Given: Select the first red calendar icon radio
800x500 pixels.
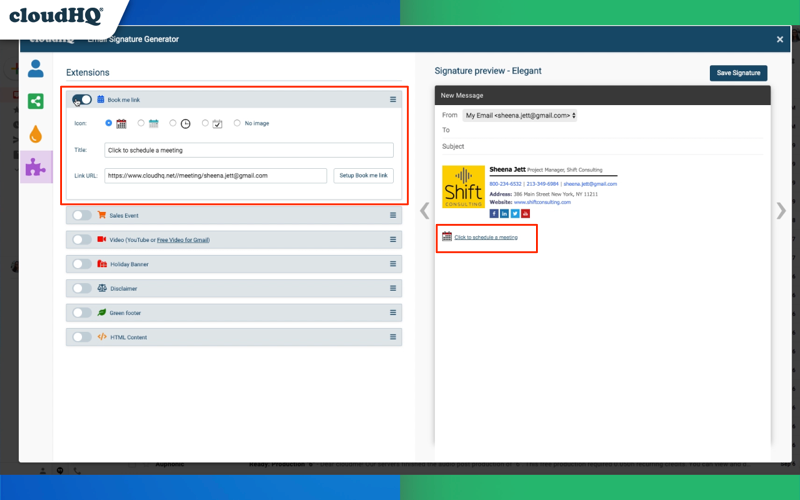Looking at the screenshot, I should click(108, 123).
